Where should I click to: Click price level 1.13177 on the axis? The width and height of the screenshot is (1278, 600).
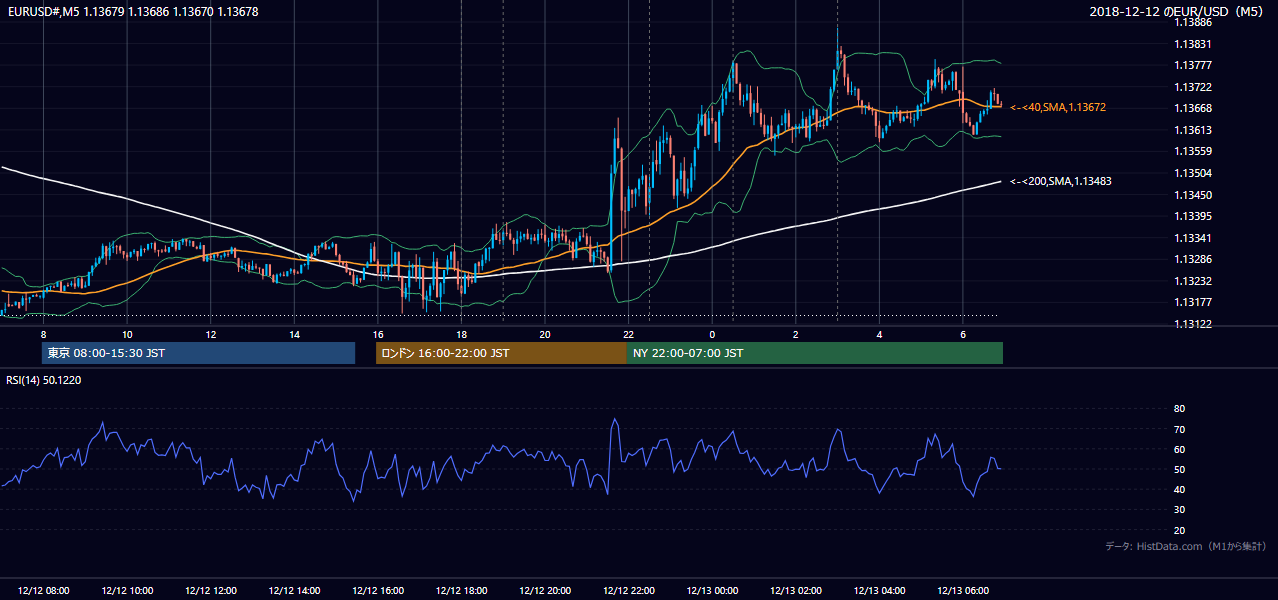point(1194,302)
